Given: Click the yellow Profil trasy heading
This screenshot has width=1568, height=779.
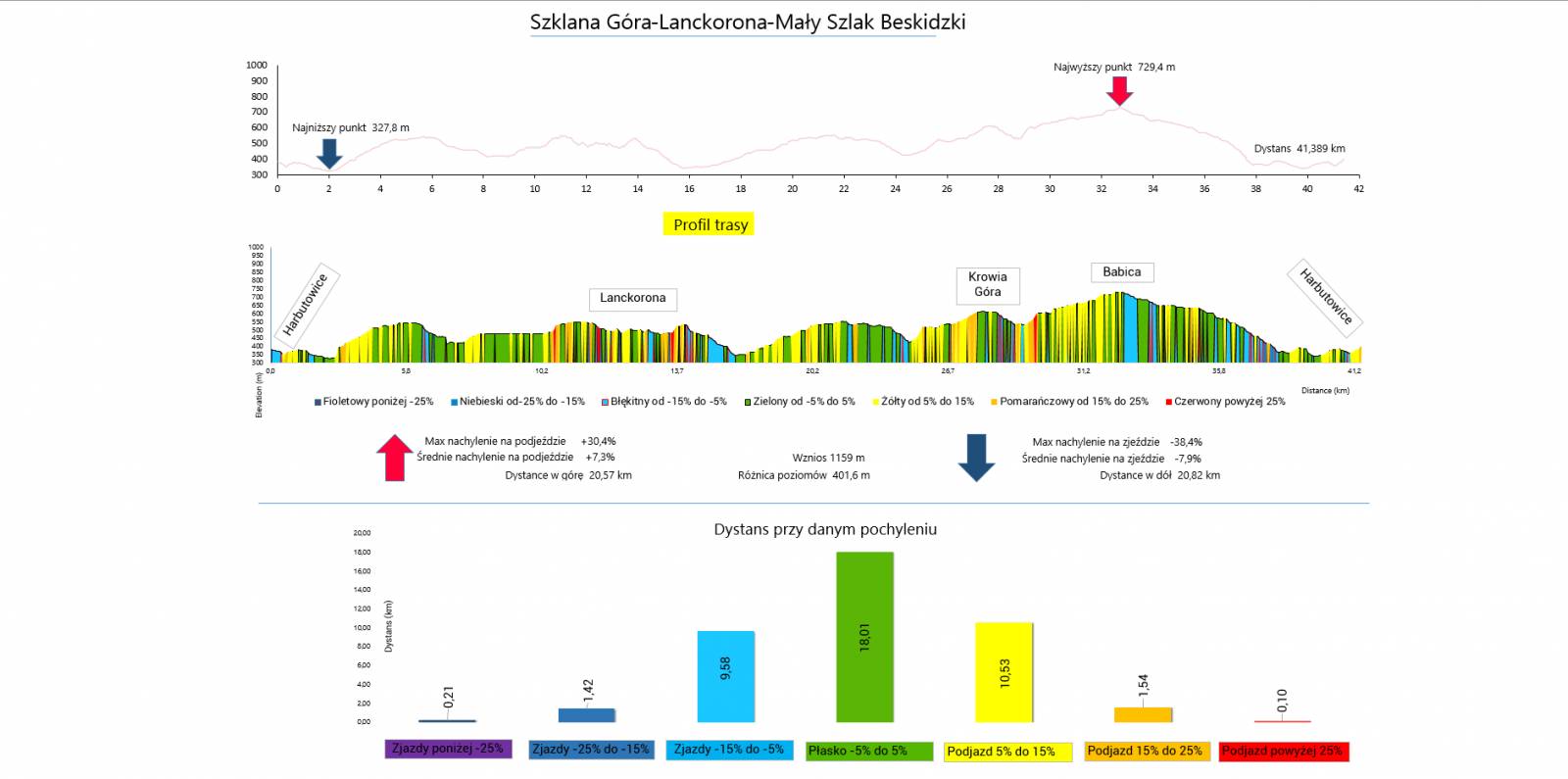Looking at the screenshot, I should pyautogui.click(x=710, y=224).
